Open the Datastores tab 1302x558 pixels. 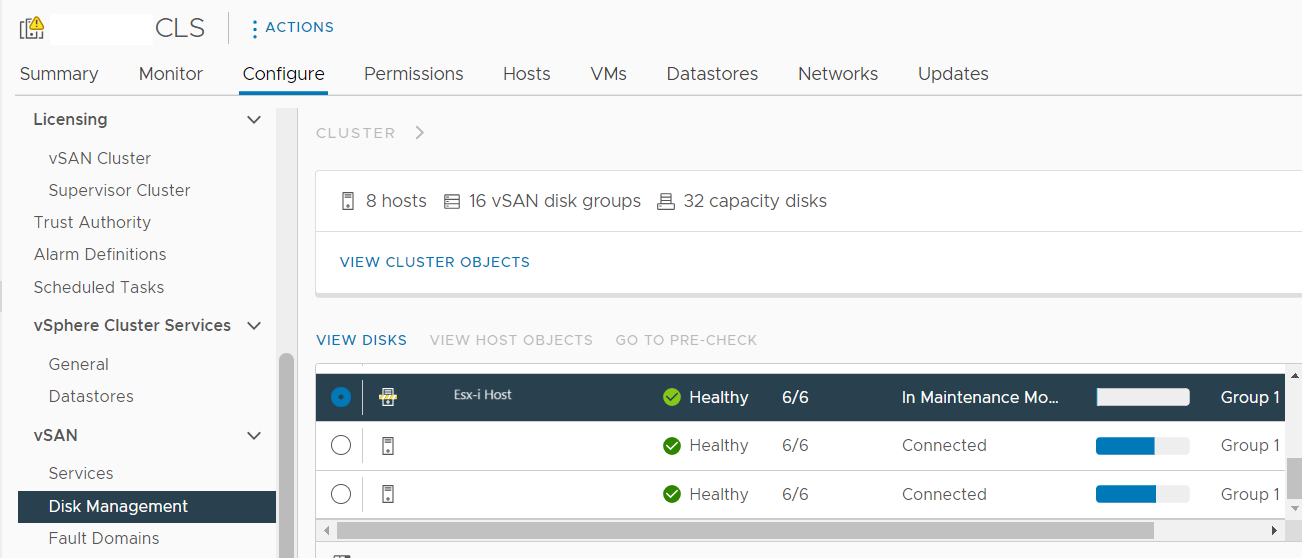click(x=713, y=74)
